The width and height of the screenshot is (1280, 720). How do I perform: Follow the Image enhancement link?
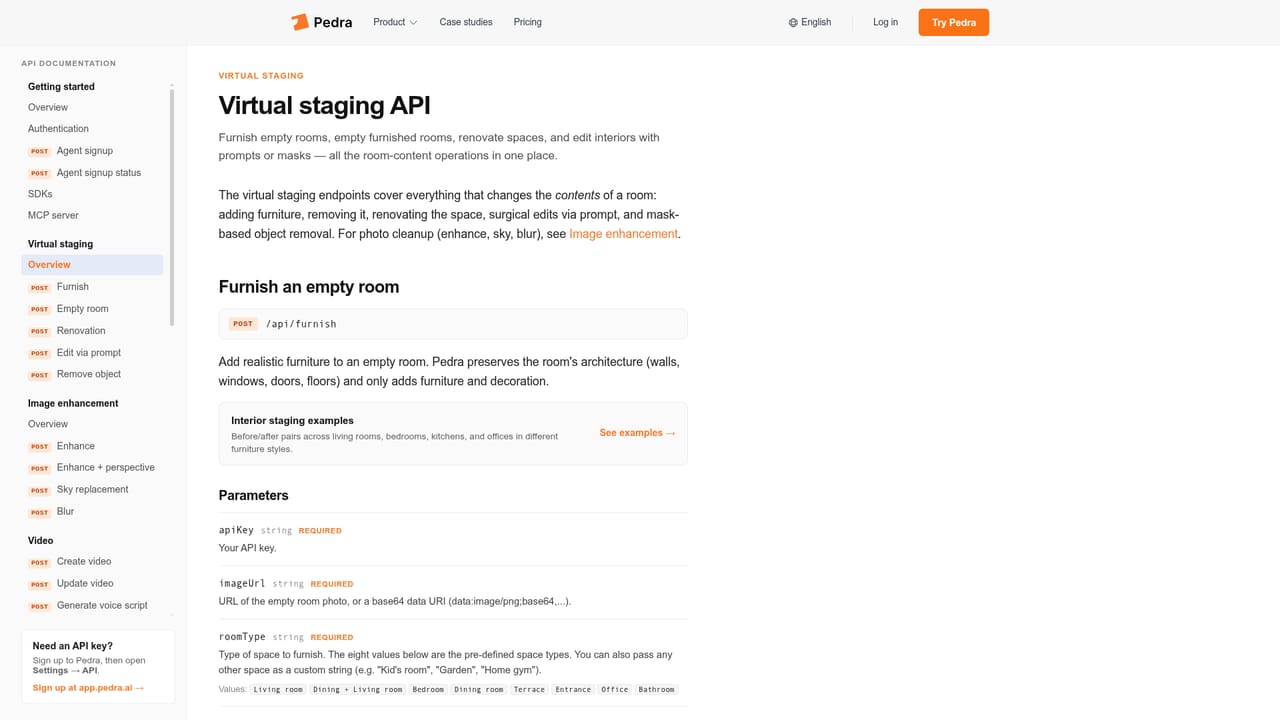click(x=623, y=234)
